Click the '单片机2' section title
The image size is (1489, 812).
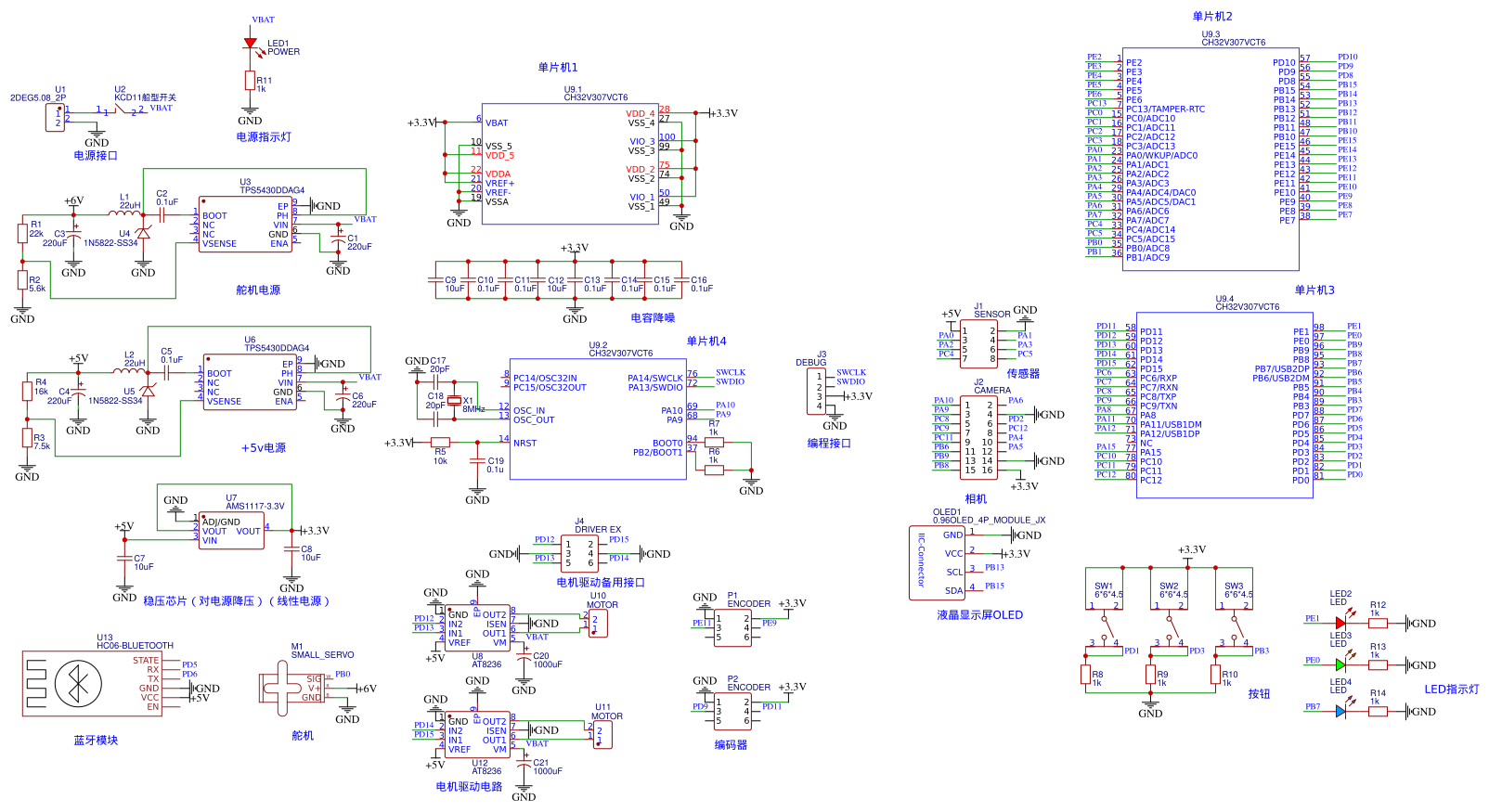tap(1212, 16)
